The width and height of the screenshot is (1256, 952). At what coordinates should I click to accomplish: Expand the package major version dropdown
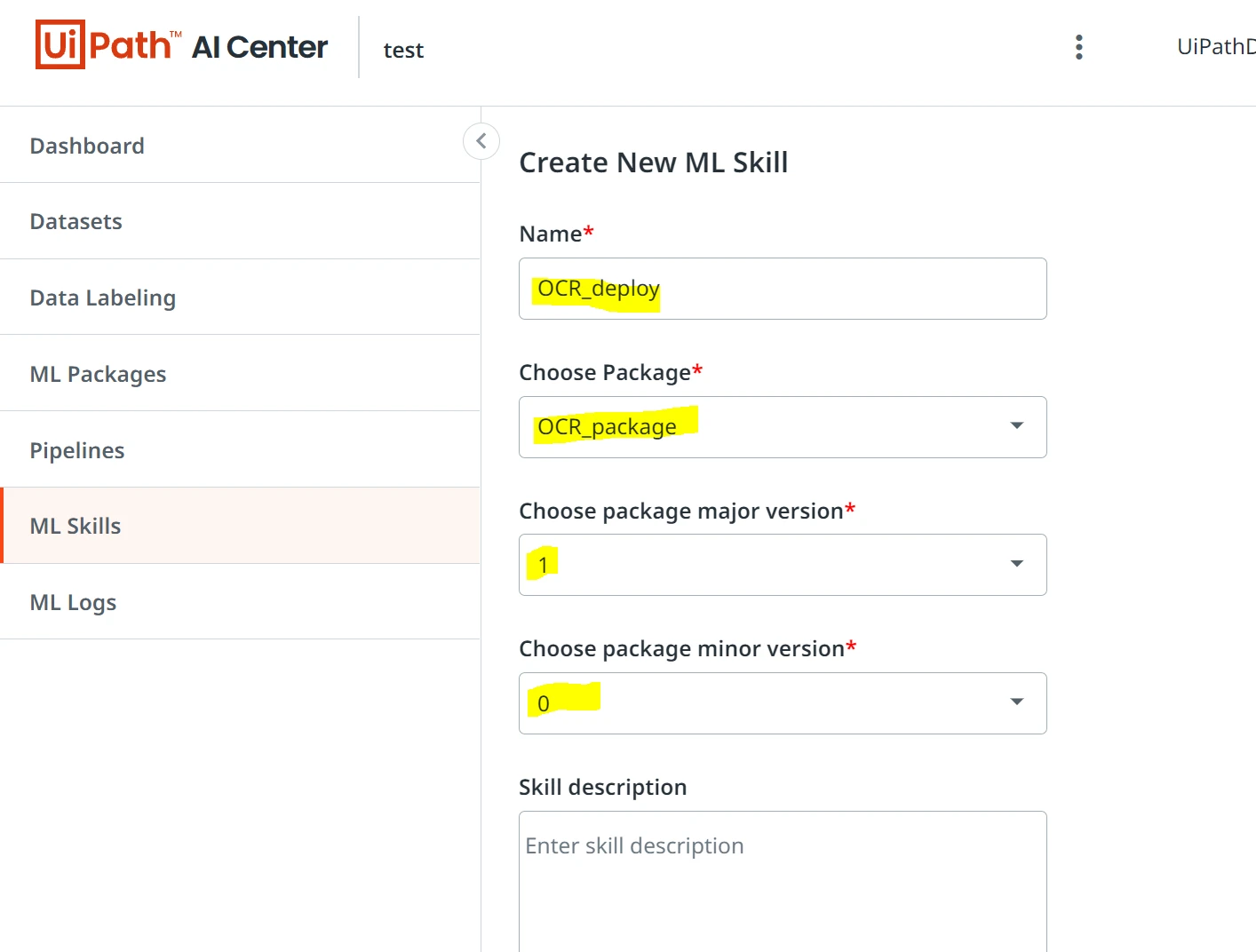click(783, 565)
